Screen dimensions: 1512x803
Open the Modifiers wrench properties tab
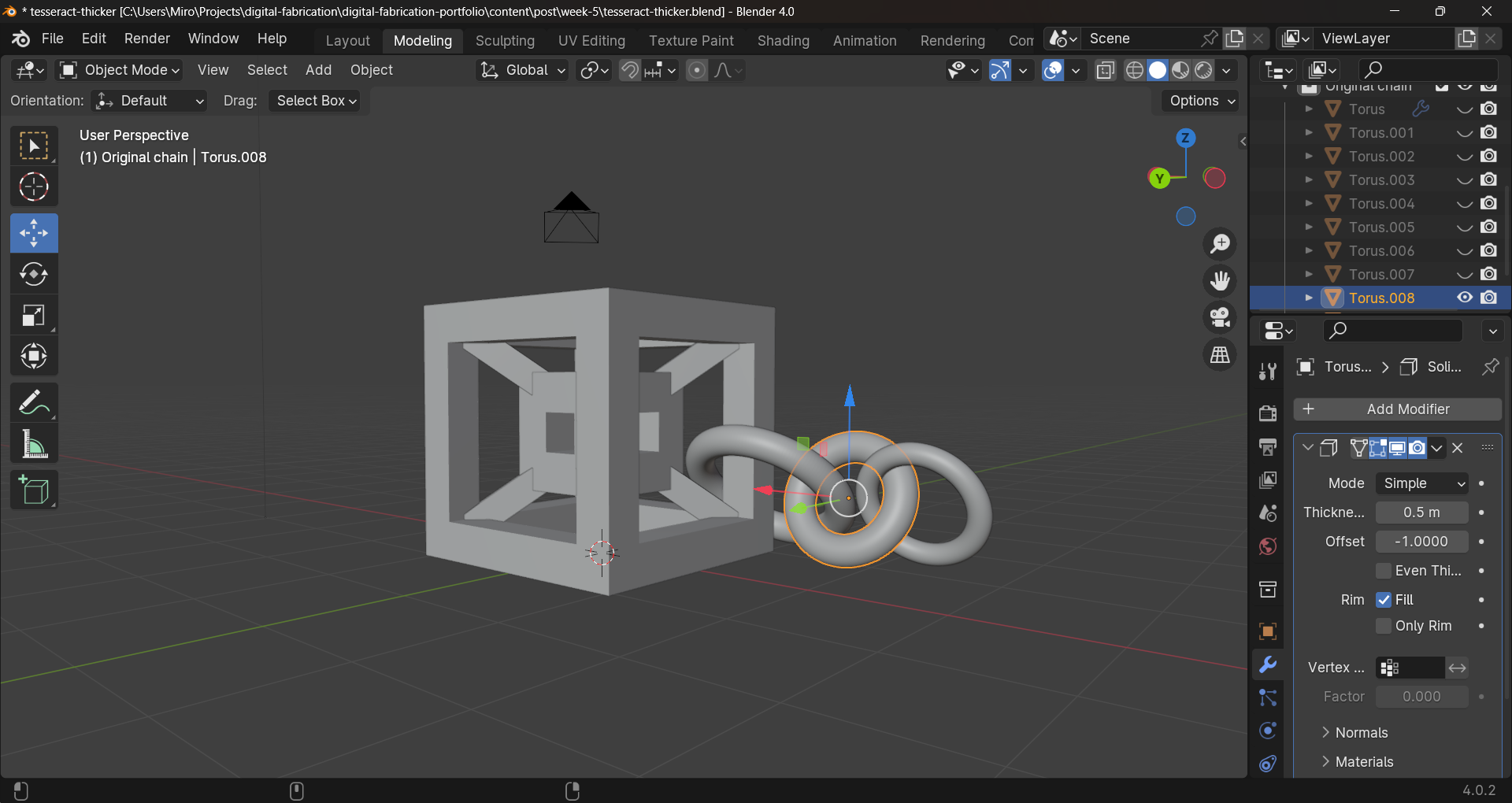[1267, 664]
